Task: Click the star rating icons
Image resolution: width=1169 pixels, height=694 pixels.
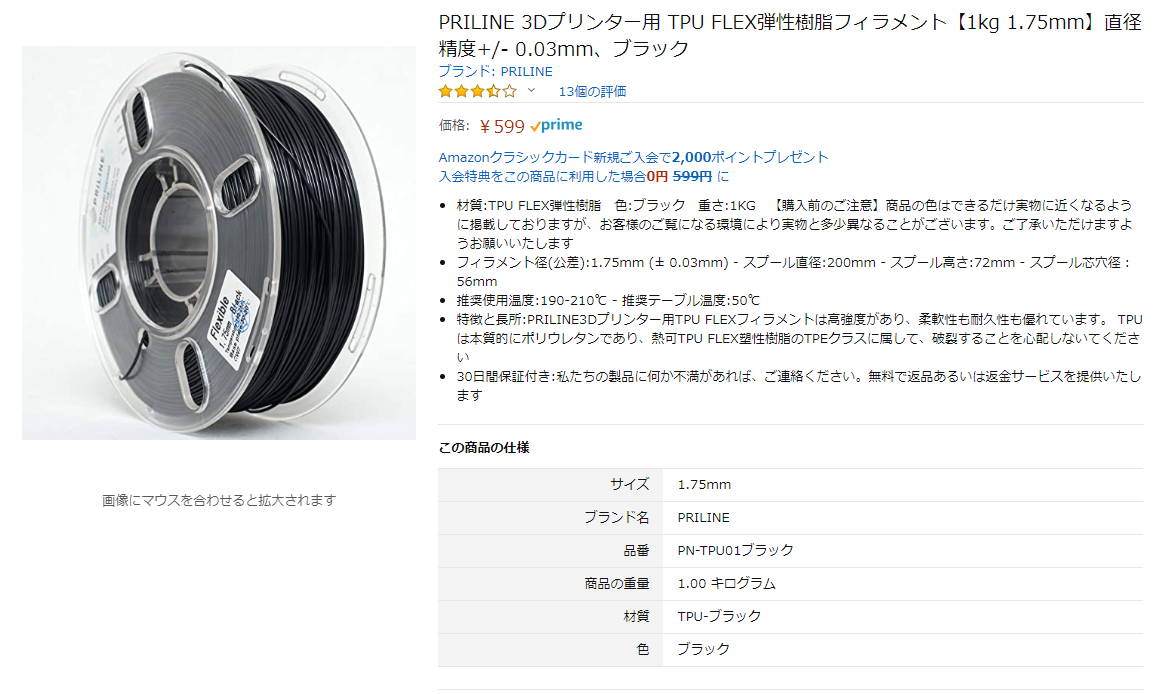Action: 477,92
